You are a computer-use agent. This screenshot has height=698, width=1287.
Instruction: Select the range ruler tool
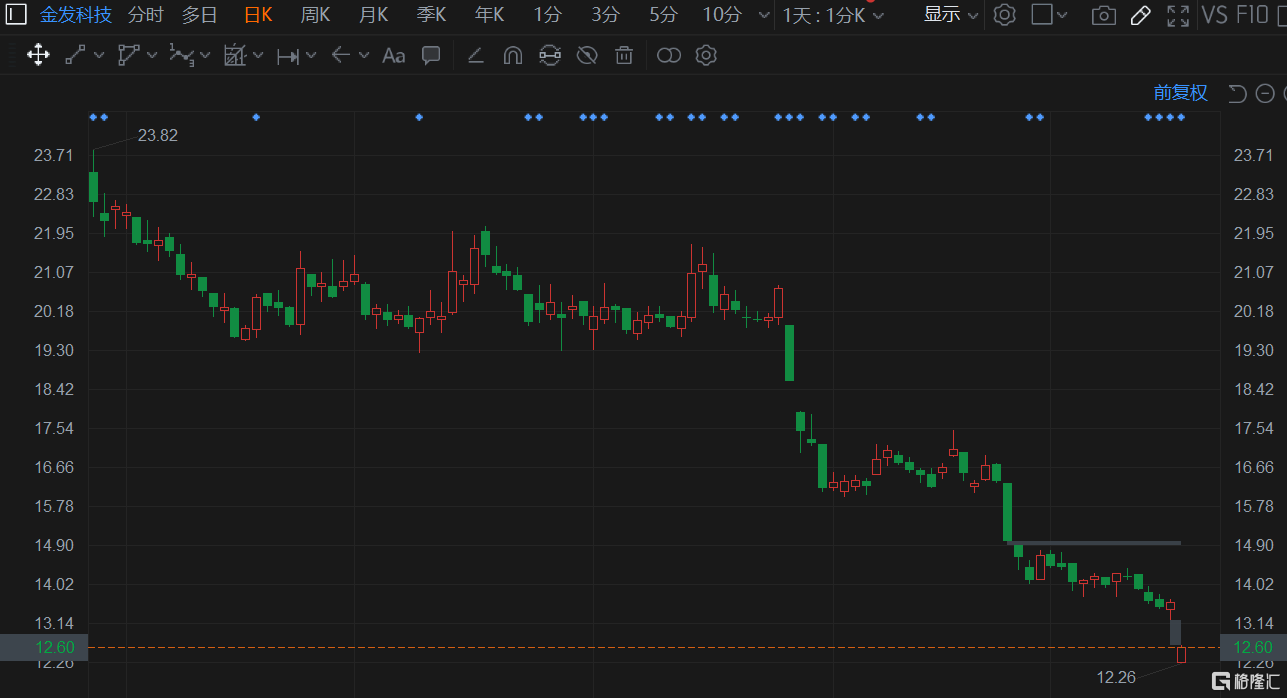click(x=288, y=56)
